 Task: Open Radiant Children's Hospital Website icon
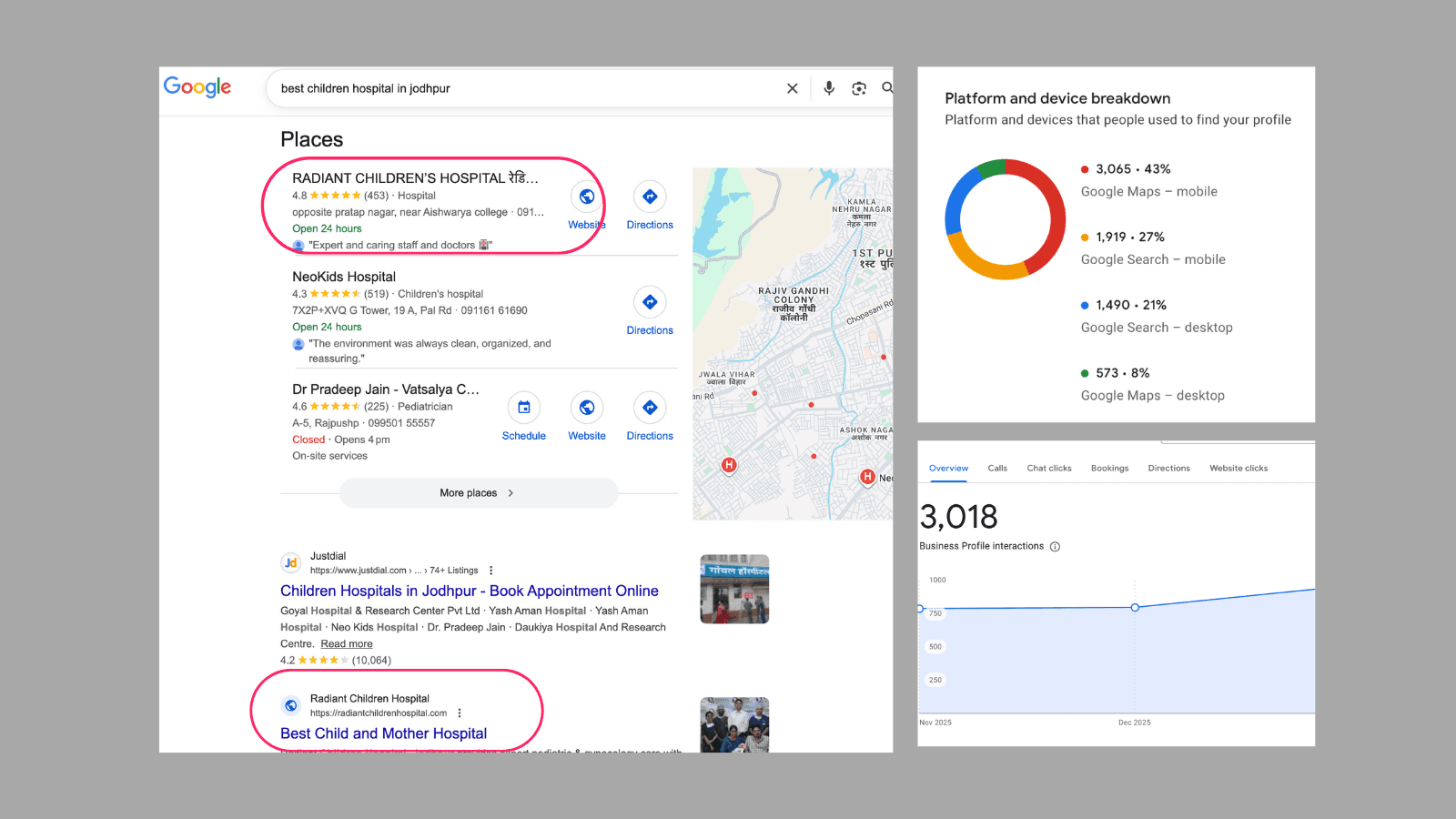coord(587,197)
